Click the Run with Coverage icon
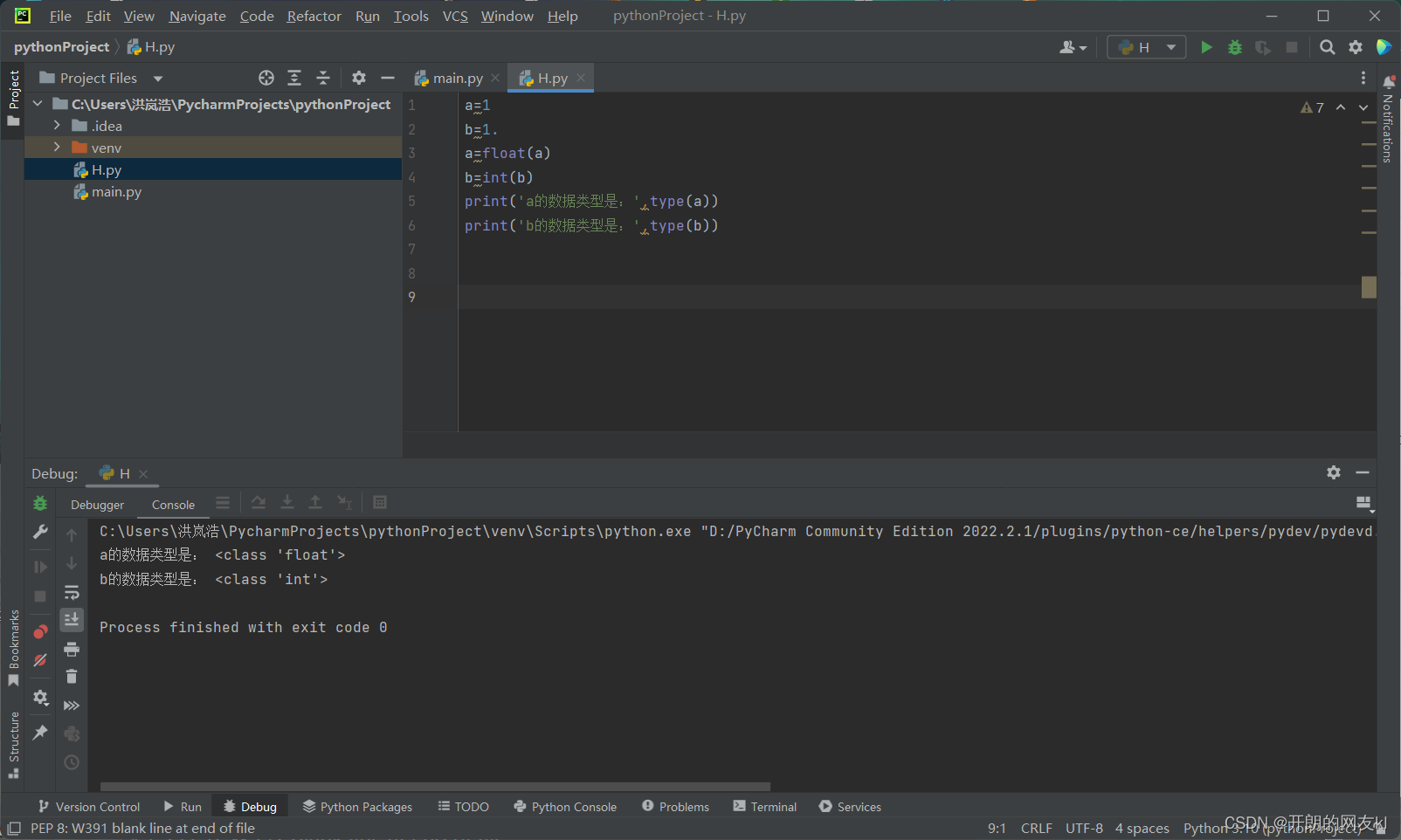 [1263, 47]
